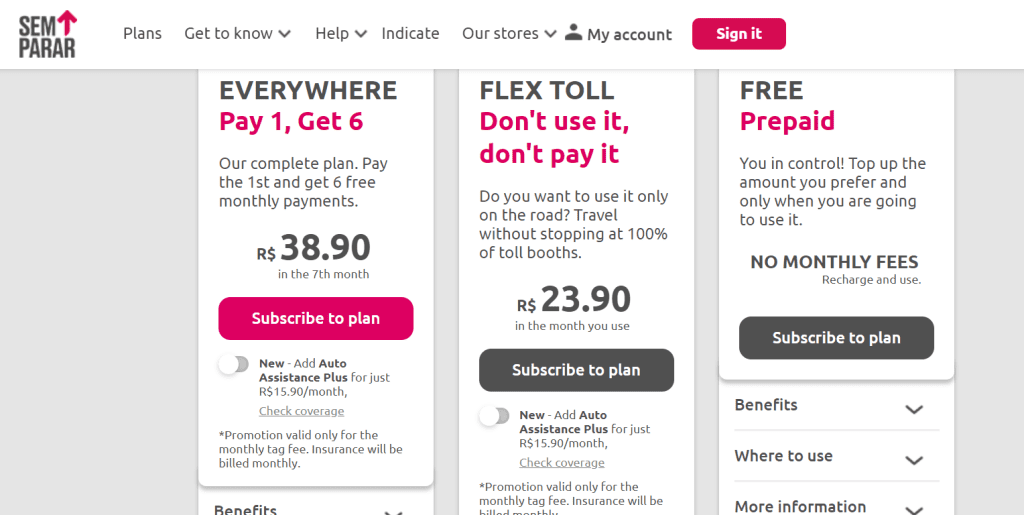Enable Auto Assistance Plus on Flex Toll plan
The height and width of the screenshot is (515, 1024).
click(494, 416)
